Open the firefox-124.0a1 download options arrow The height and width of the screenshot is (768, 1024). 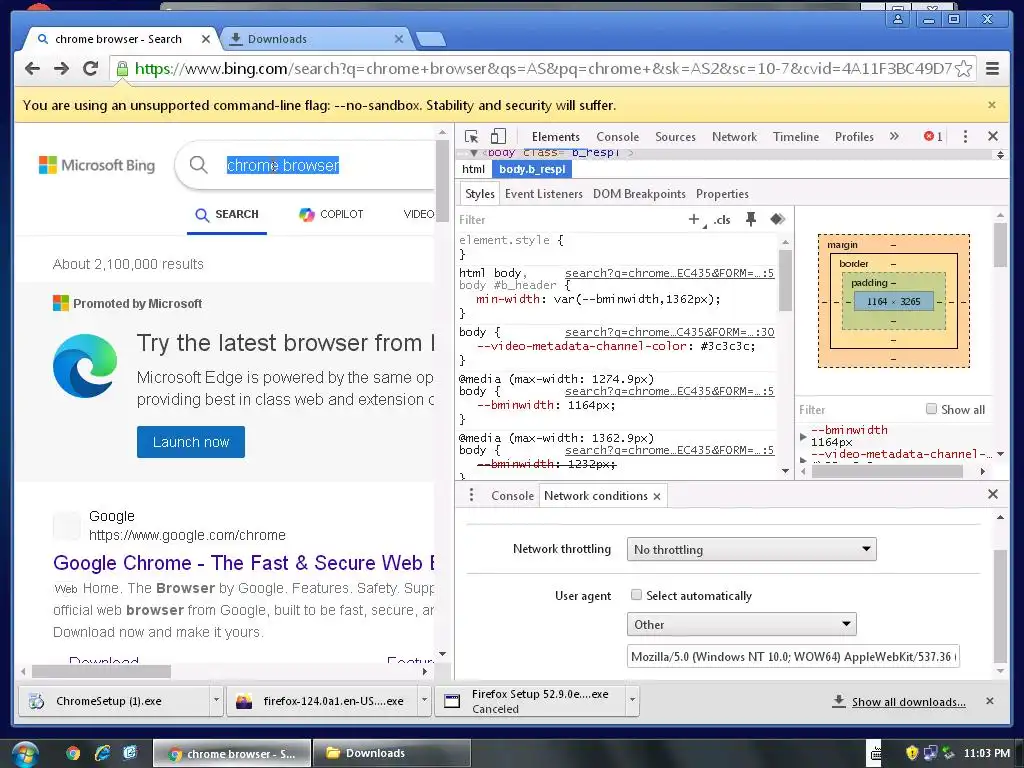pyautogui.click(x=424, y=700)
